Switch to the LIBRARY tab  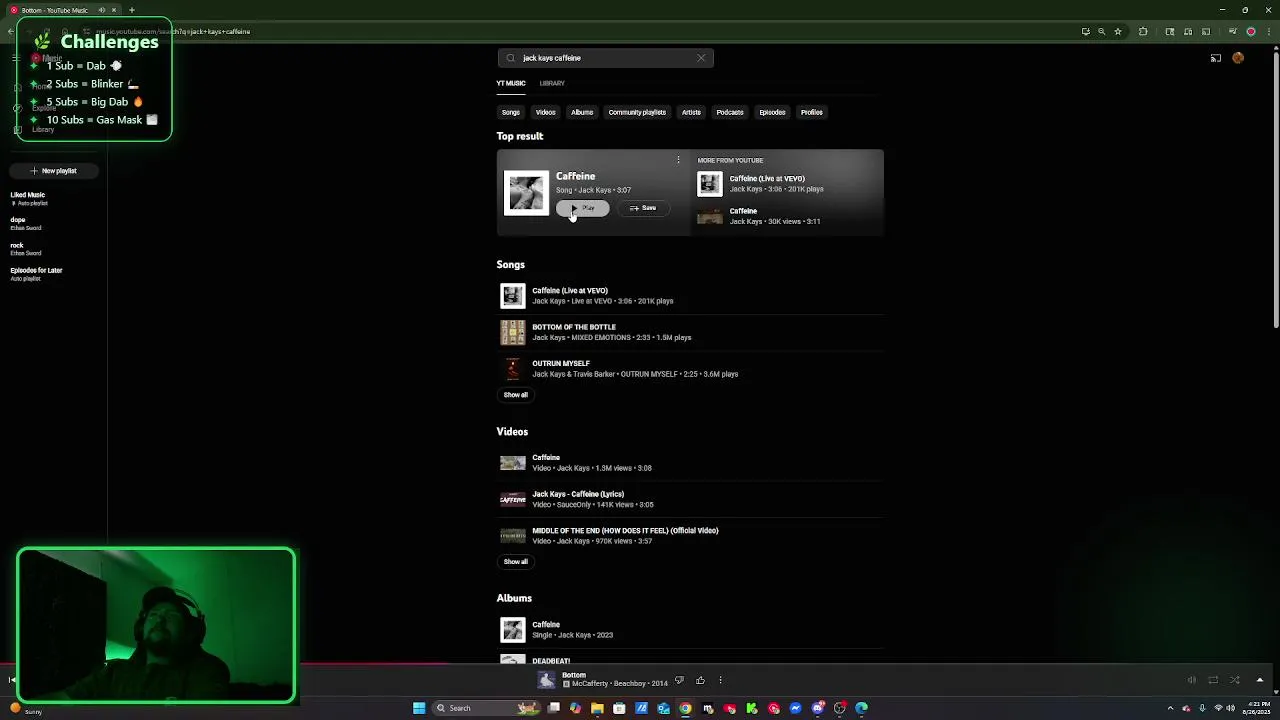(552, 83)
